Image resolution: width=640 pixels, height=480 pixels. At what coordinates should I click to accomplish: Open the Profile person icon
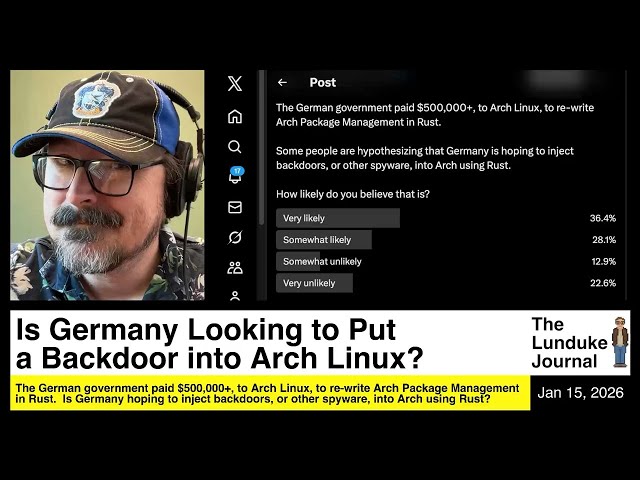(x=235, y=296)
